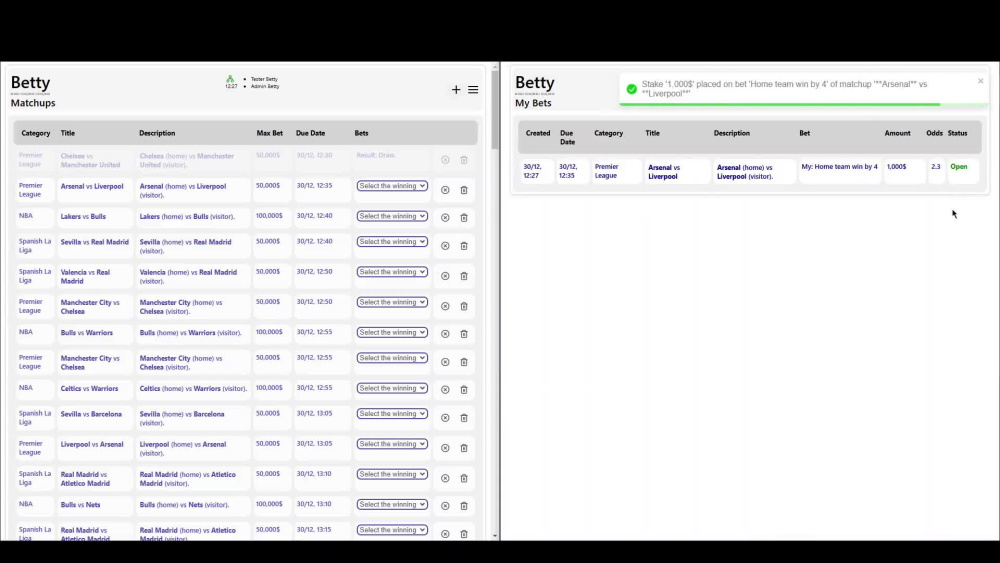The width and height of the screenshot is (1000, 563).
Task: Open winning-bet dropdown for Liverpool vs Arsenal
Action: (392, 444)
